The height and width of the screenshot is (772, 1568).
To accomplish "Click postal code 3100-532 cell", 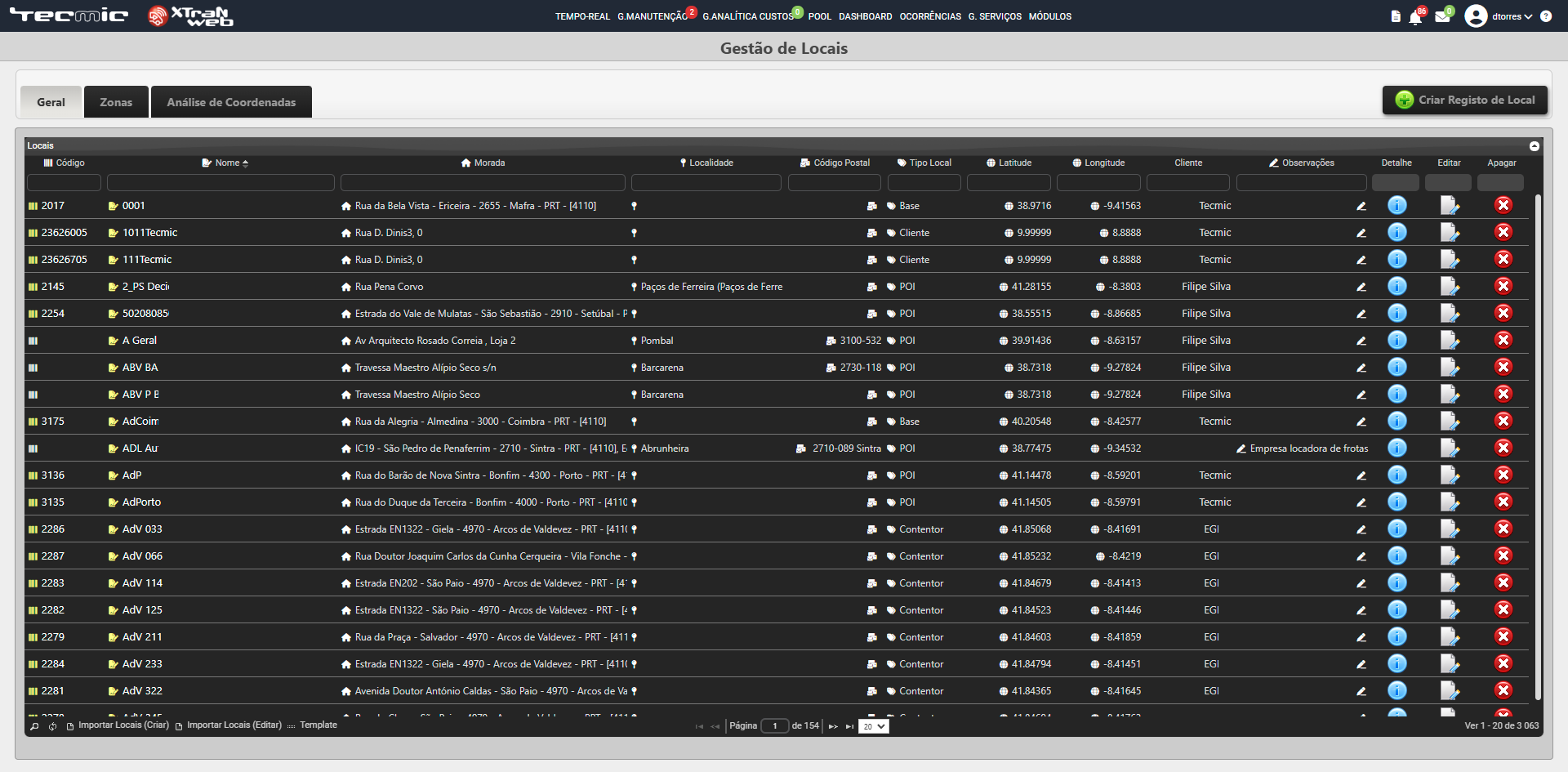I will coord(861,341).
